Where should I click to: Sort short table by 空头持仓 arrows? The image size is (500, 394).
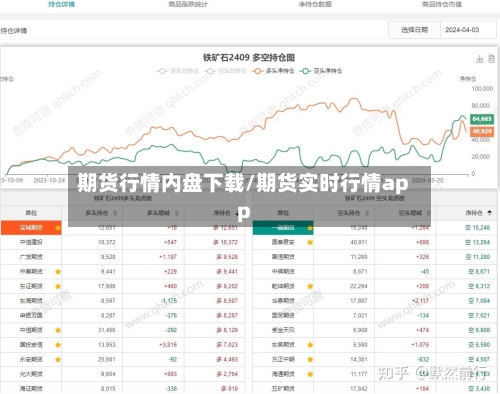pyautogui.click(x=367, y=213)
